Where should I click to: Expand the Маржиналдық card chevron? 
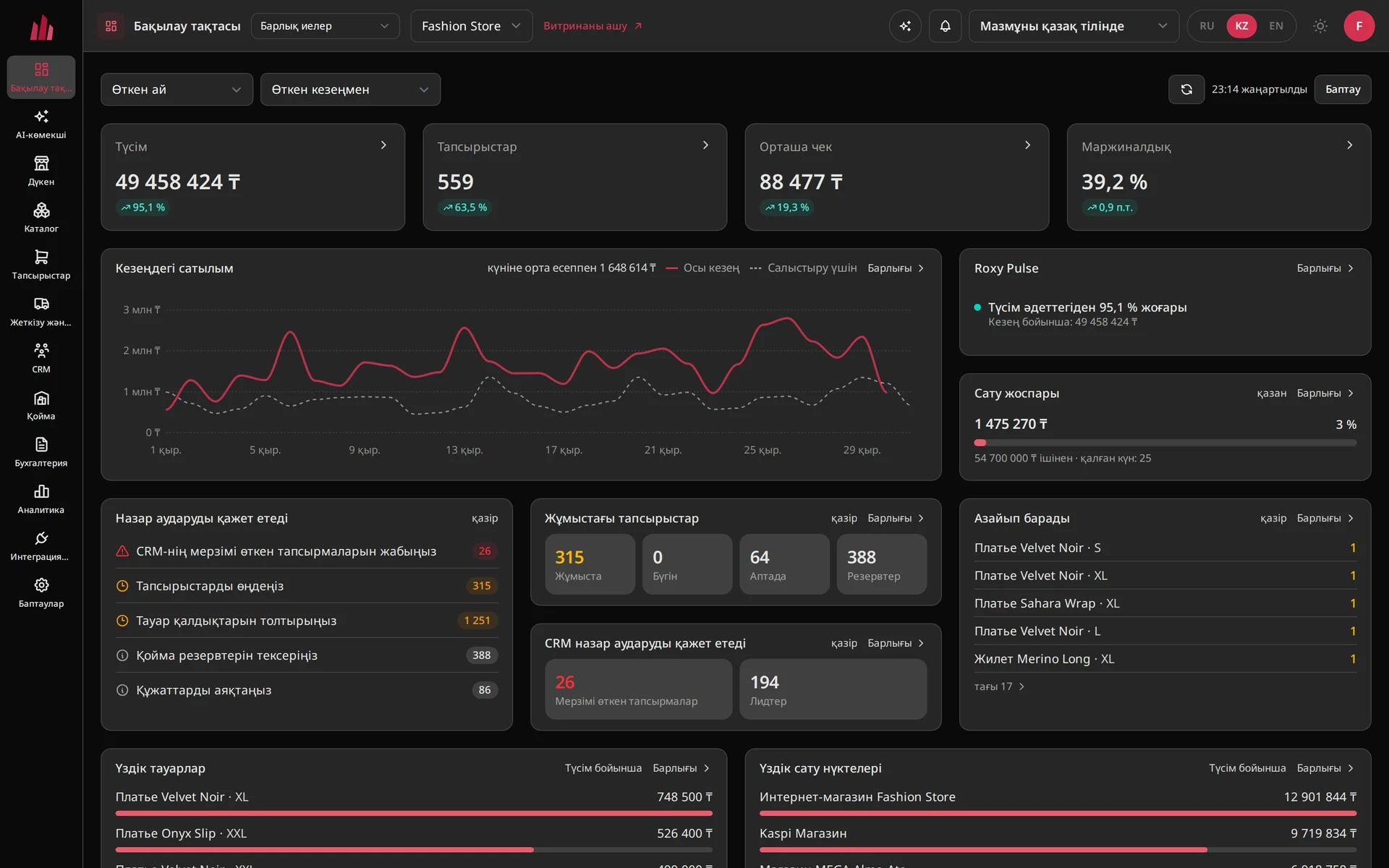pyautogui.click(x=1349, y=145)
